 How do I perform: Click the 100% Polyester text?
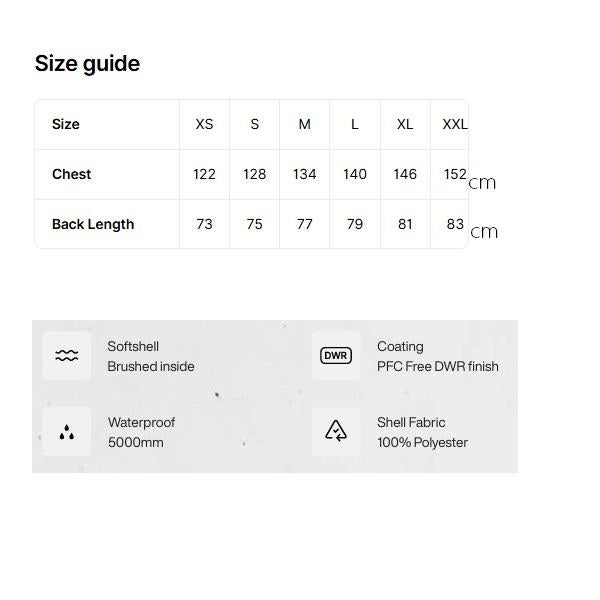tap(422, 442)
